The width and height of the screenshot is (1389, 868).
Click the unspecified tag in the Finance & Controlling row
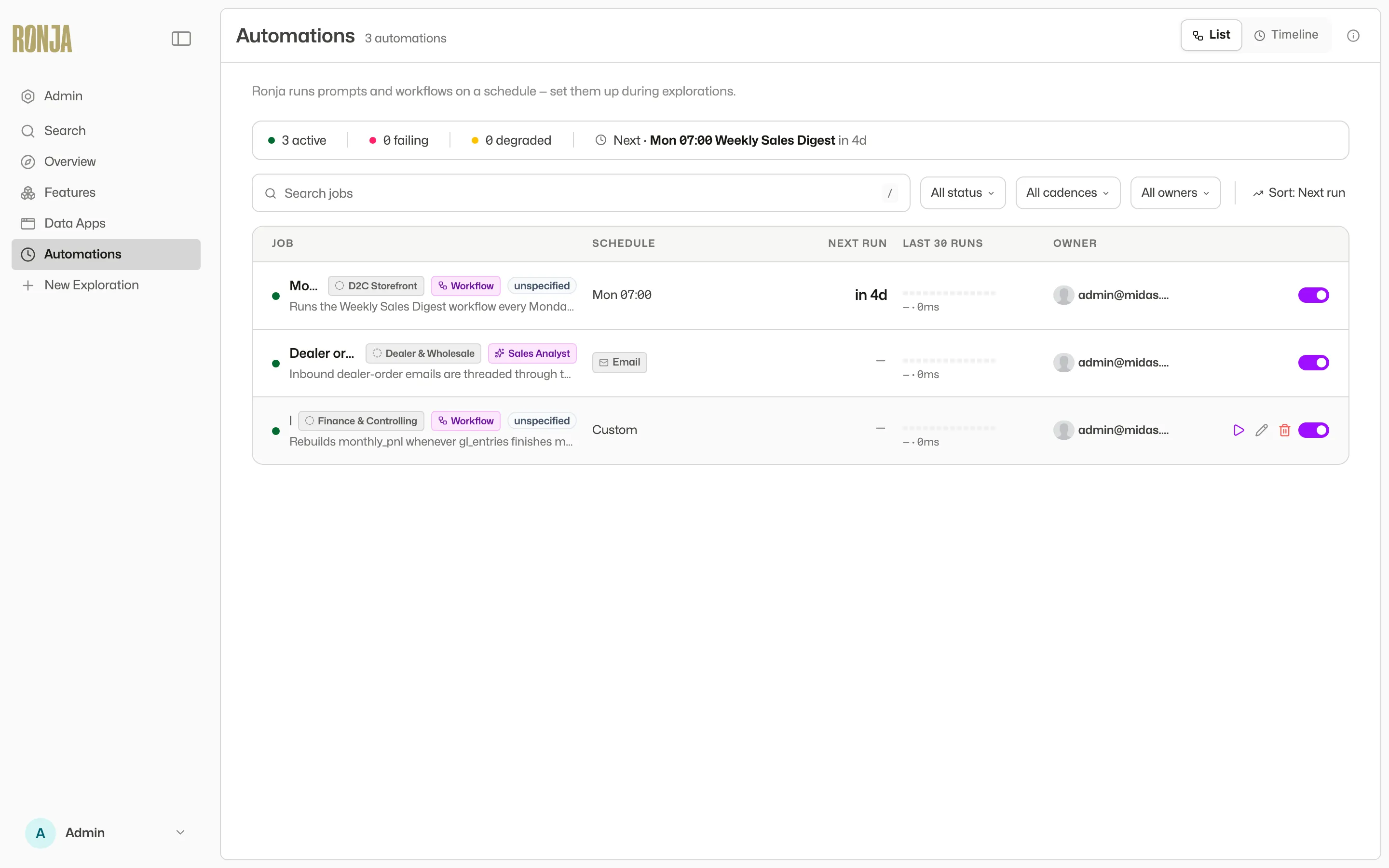(542, 421)
